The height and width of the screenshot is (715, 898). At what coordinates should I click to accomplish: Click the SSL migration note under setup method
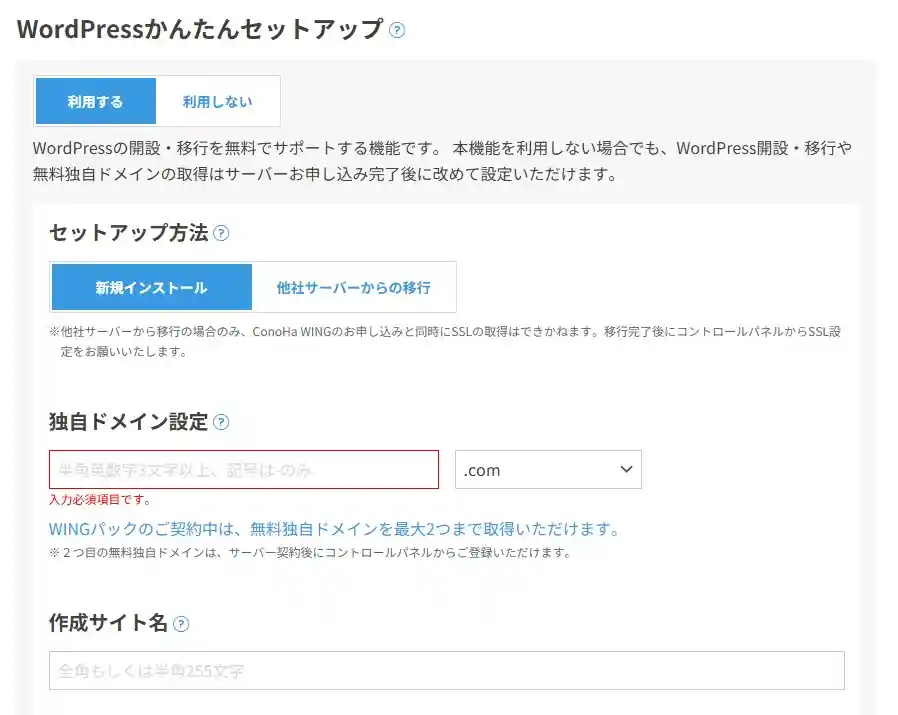tap(445, 341)
